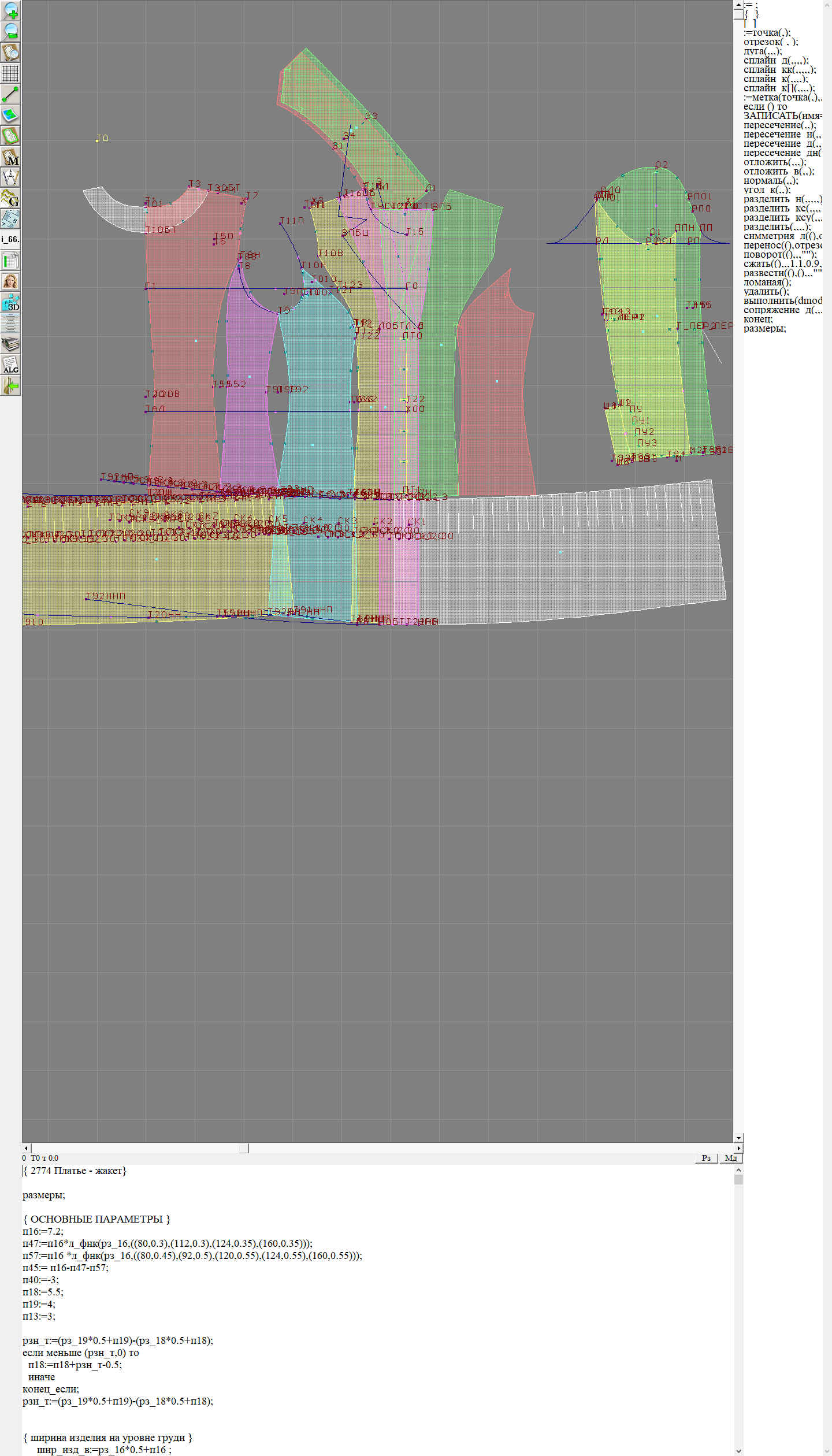Click the zoom in magnifier icon

coord(10,10)
